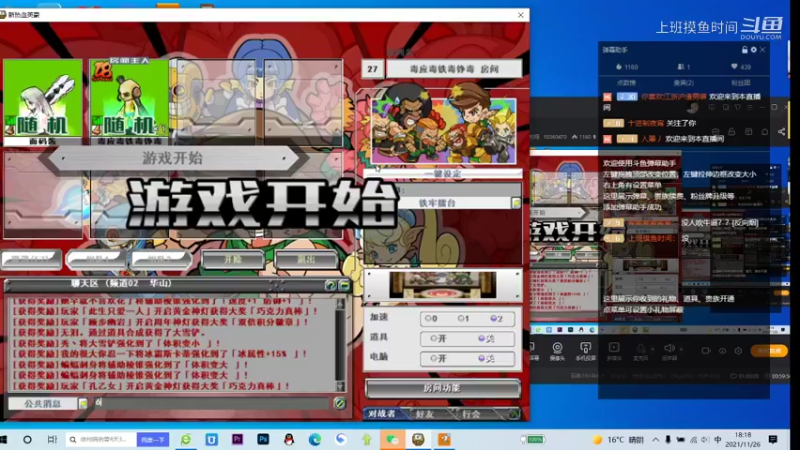The width and height of the screenshot is (800, 450).
Task: Open WeChat in the taskbar
Action: [x=392, y=439]
